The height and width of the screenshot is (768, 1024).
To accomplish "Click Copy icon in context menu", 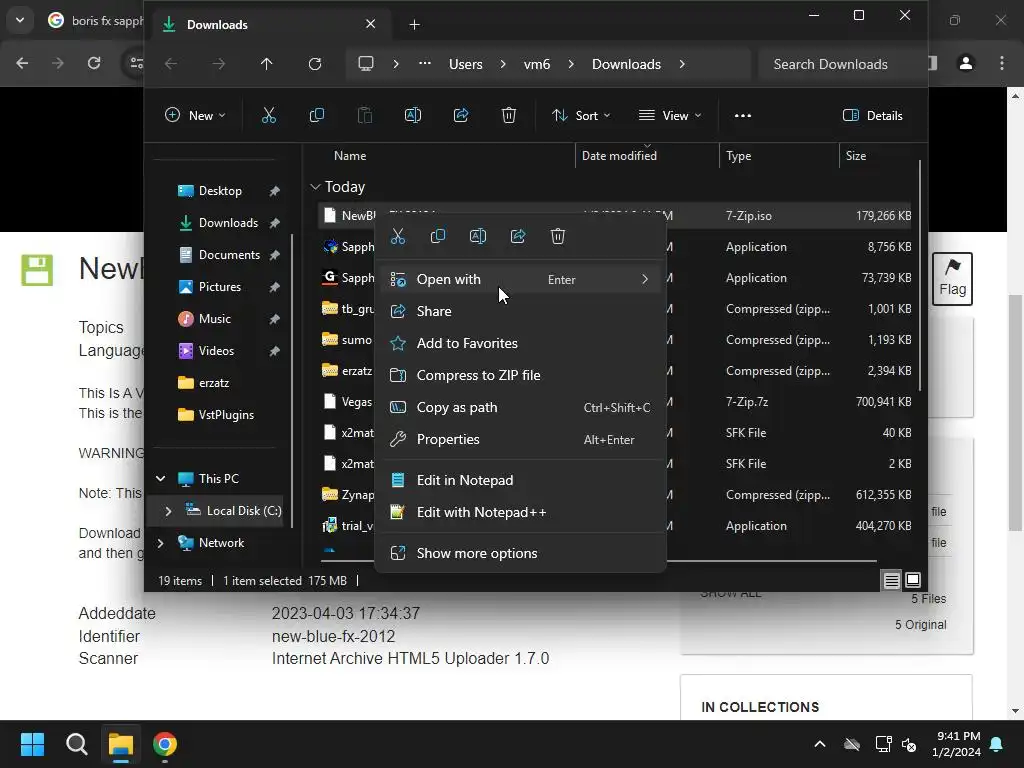I will pos(438,236).
